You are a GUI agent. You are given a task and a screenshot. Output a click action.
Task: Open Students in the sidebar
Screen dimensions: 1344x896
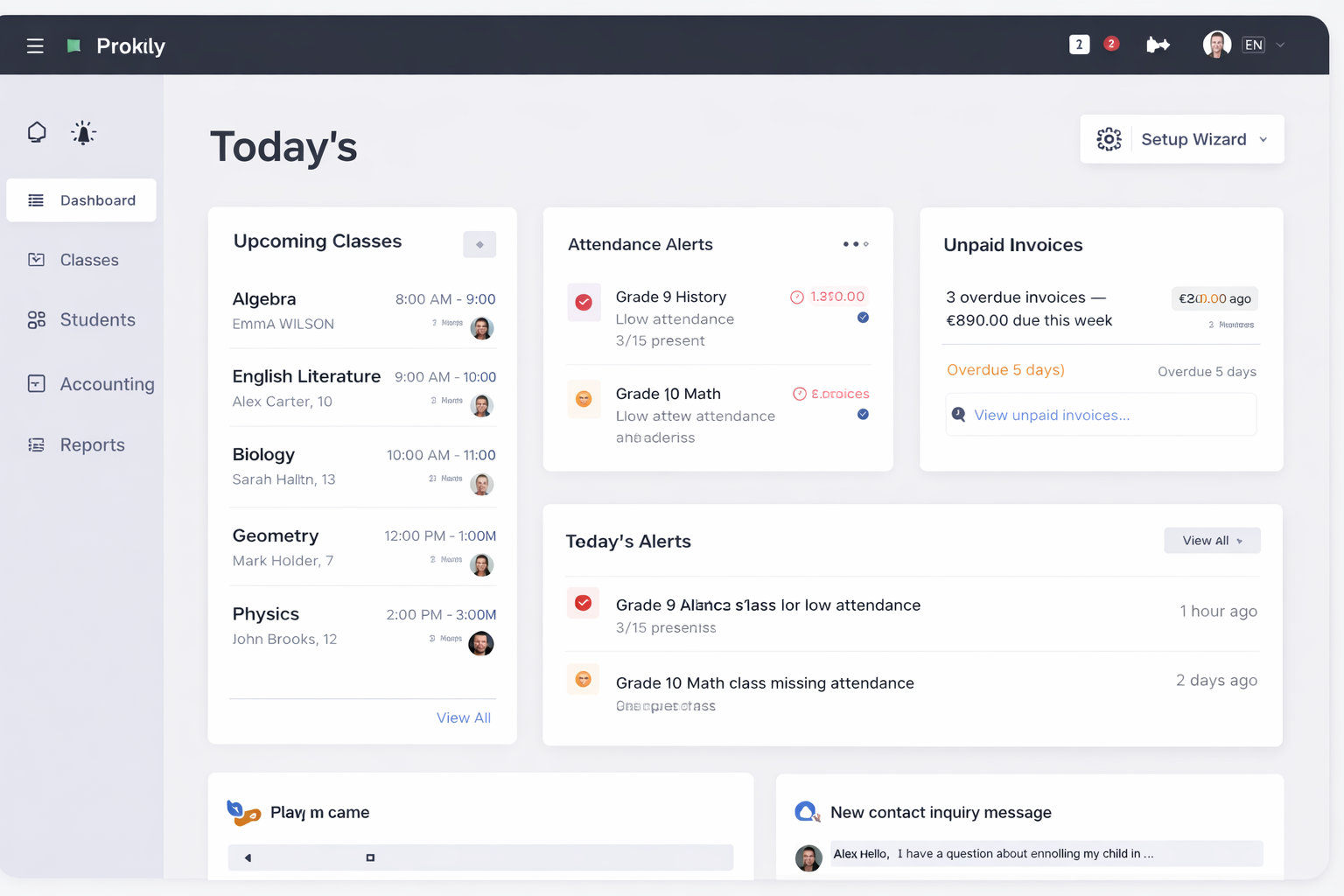point(97,320)
